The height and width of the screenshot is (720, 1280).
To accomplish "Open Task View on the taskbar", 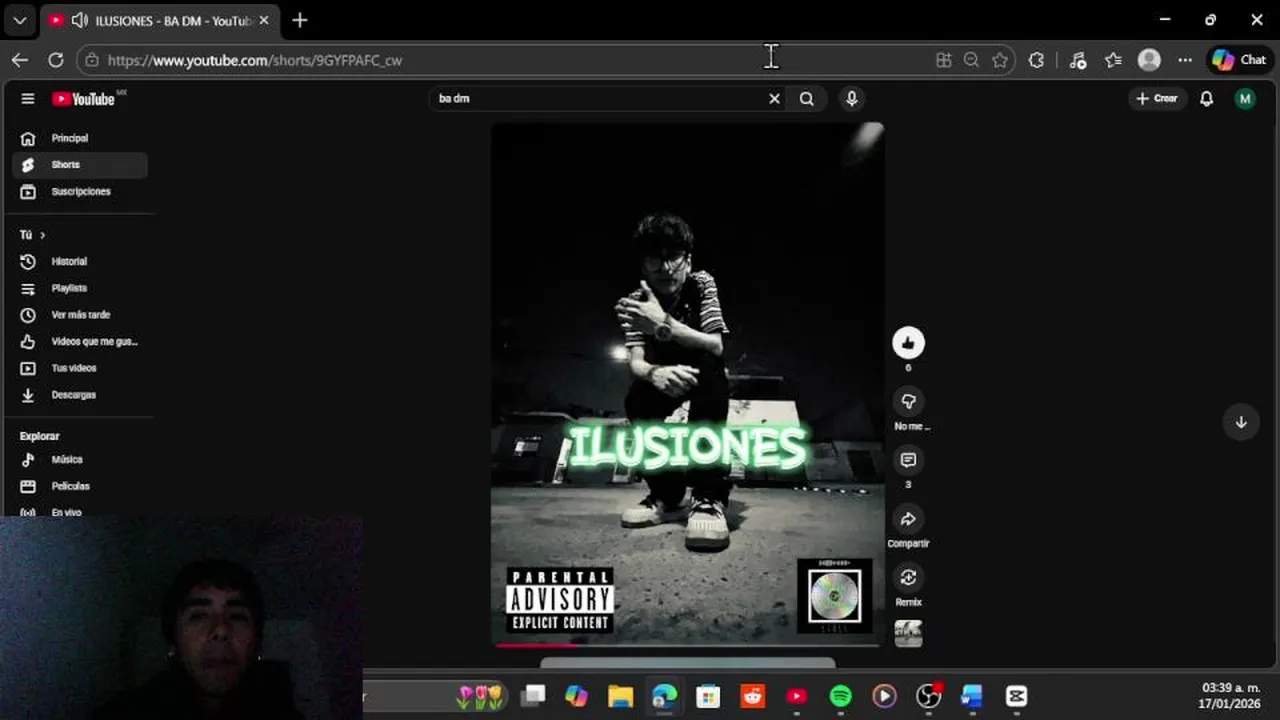I will (533, 696).
